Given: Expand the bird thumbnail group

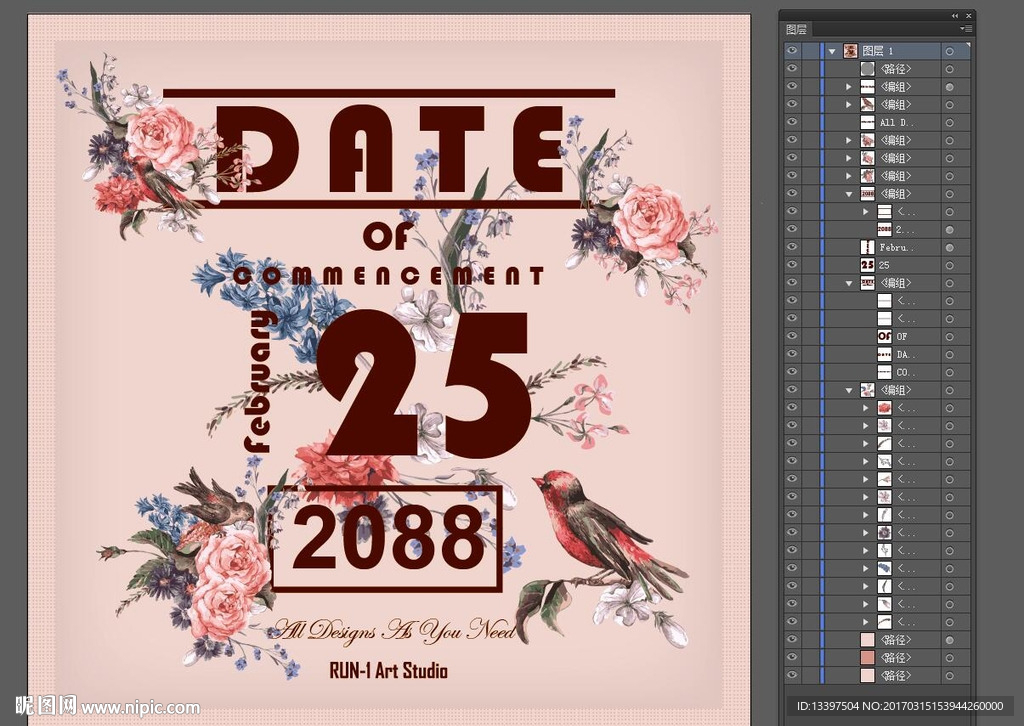Looking at the screenshot, I should coord(849,104).
